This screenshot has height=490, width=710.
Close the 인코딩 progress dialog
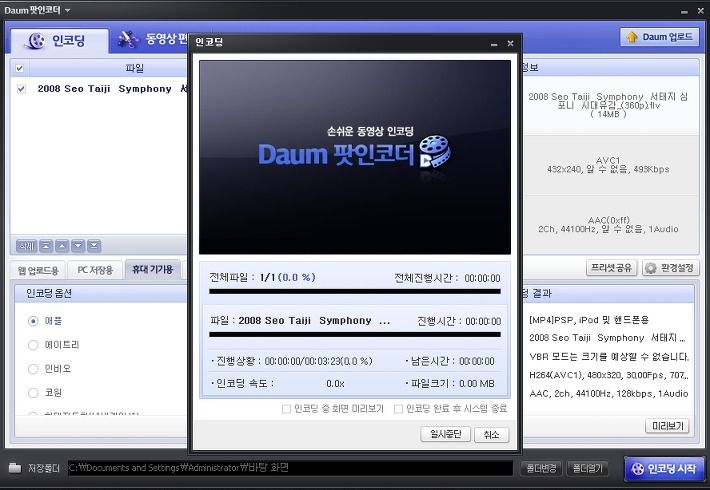510,43
